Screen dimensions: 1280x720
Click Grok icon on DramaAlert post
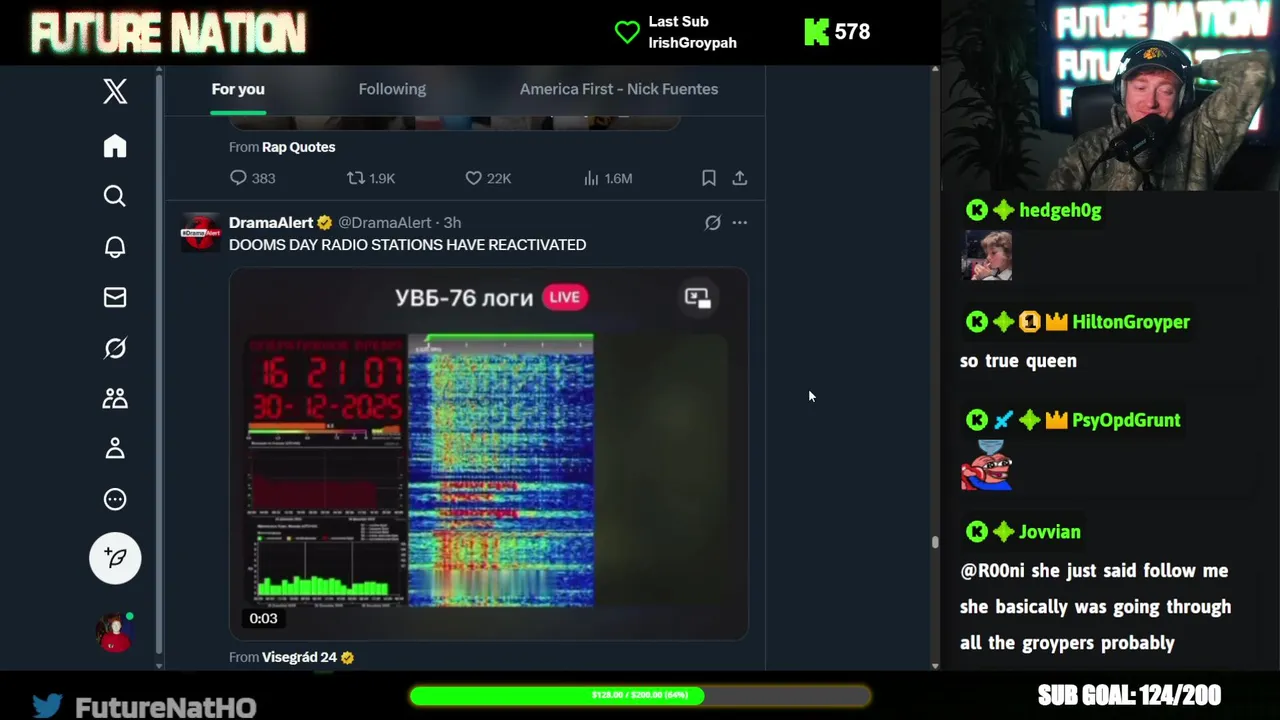[x=712, y=223]
